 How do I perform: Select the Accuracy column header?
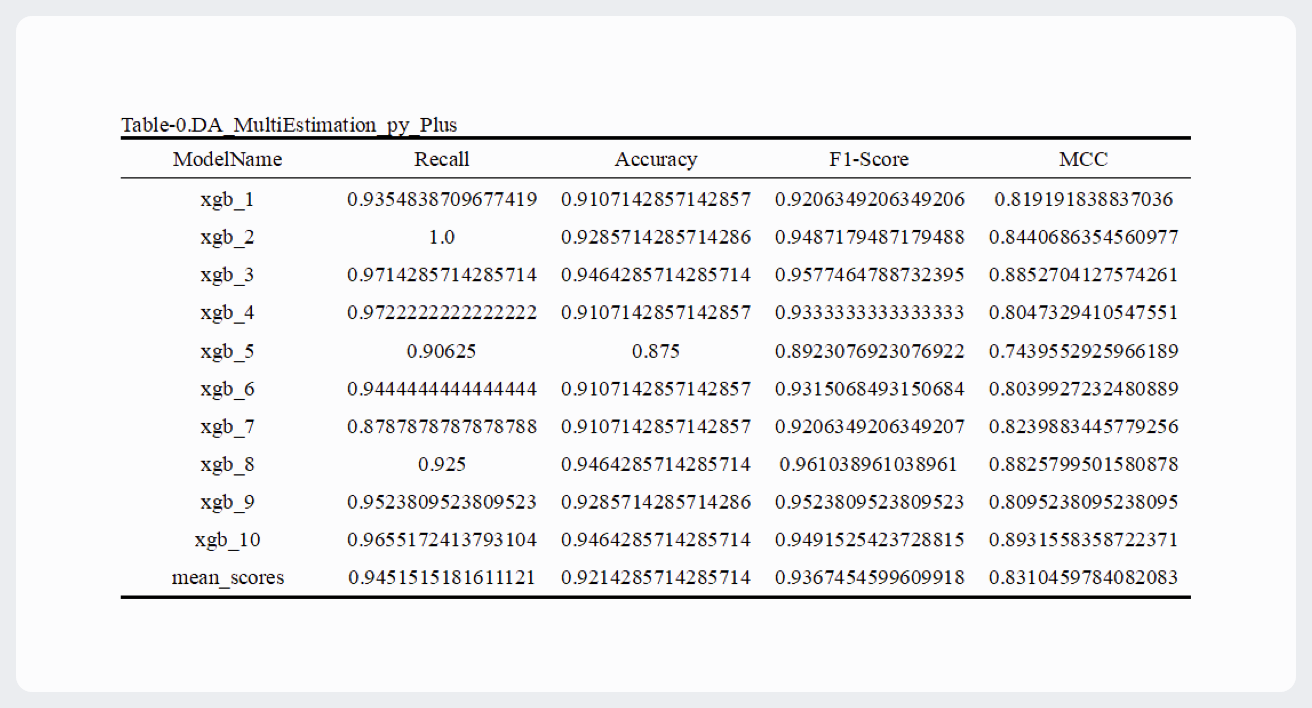coord(656,159)
